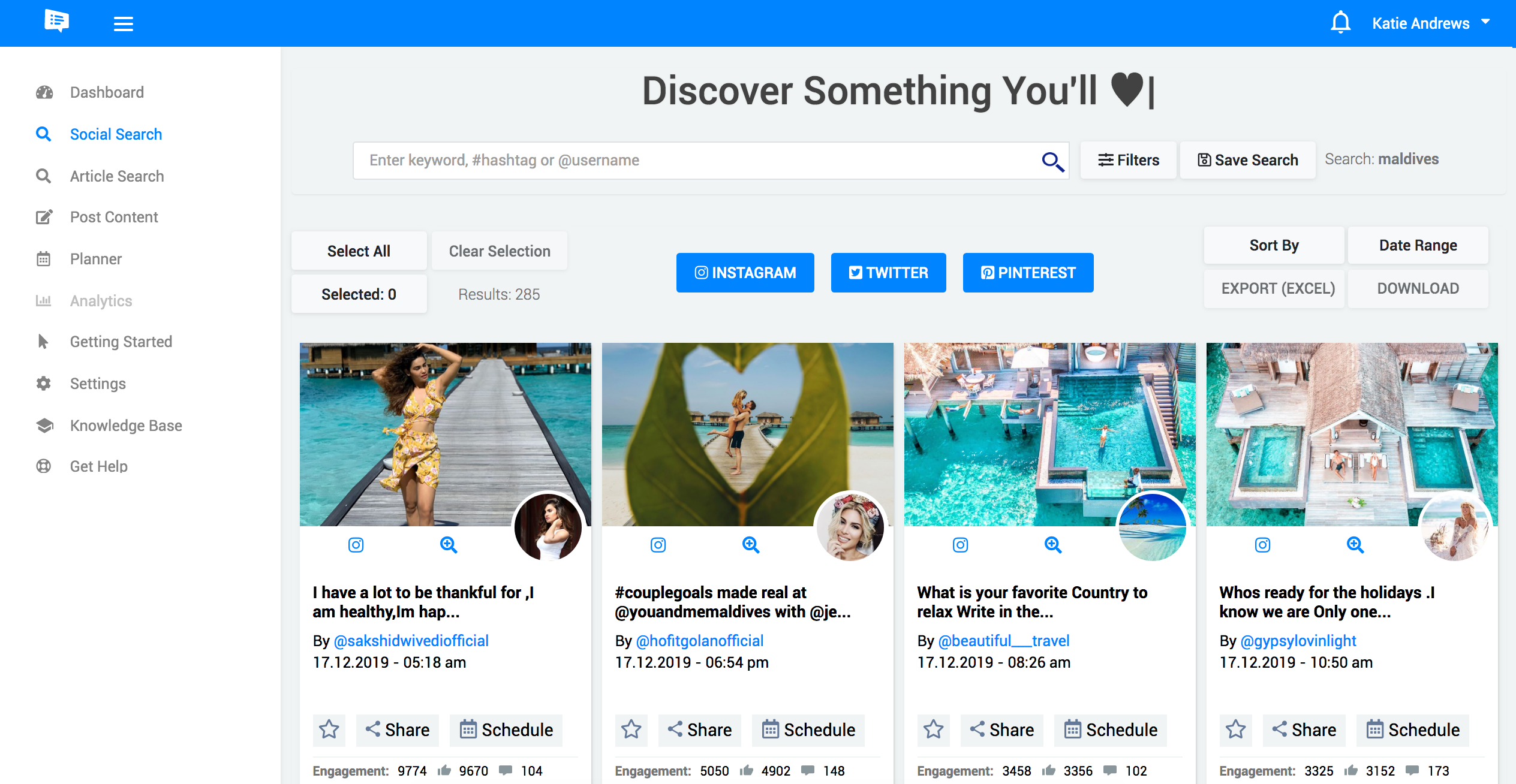Open the Sort By dropdown

click(1274, 245)
